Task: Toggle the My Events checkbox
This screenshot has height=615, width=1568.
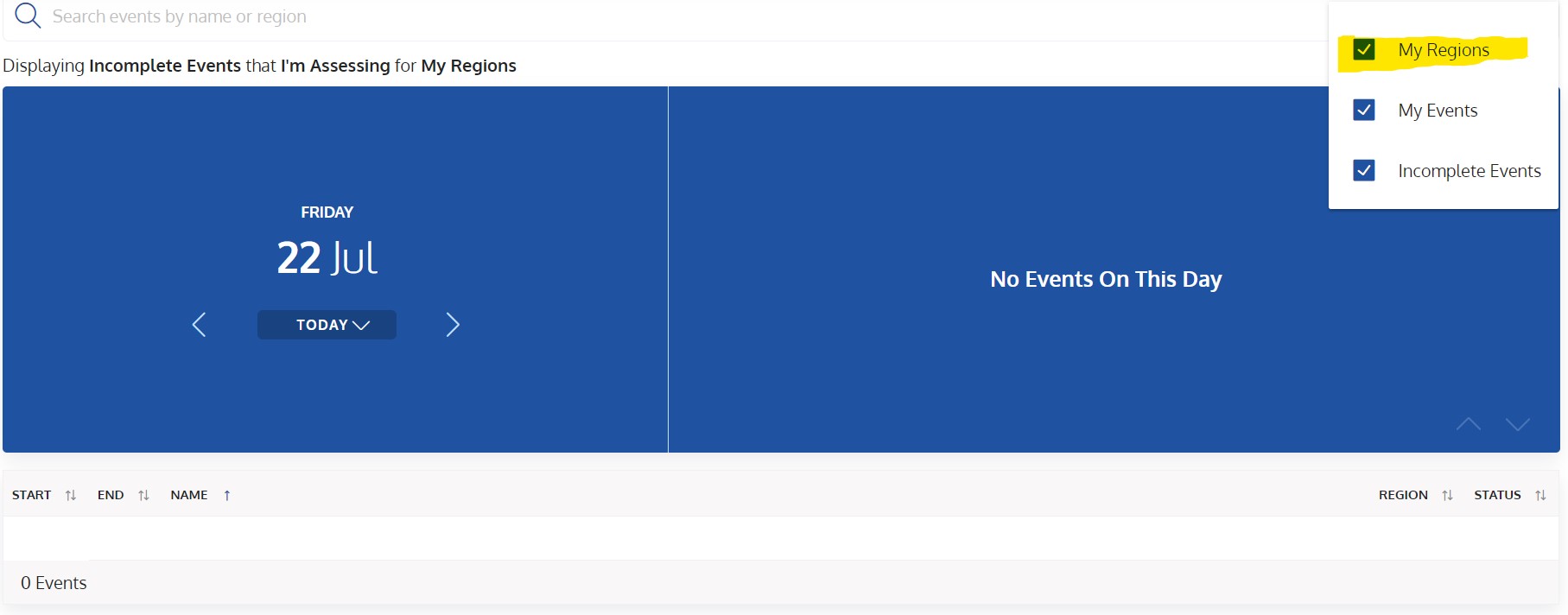Action: tap(1363, 111)
